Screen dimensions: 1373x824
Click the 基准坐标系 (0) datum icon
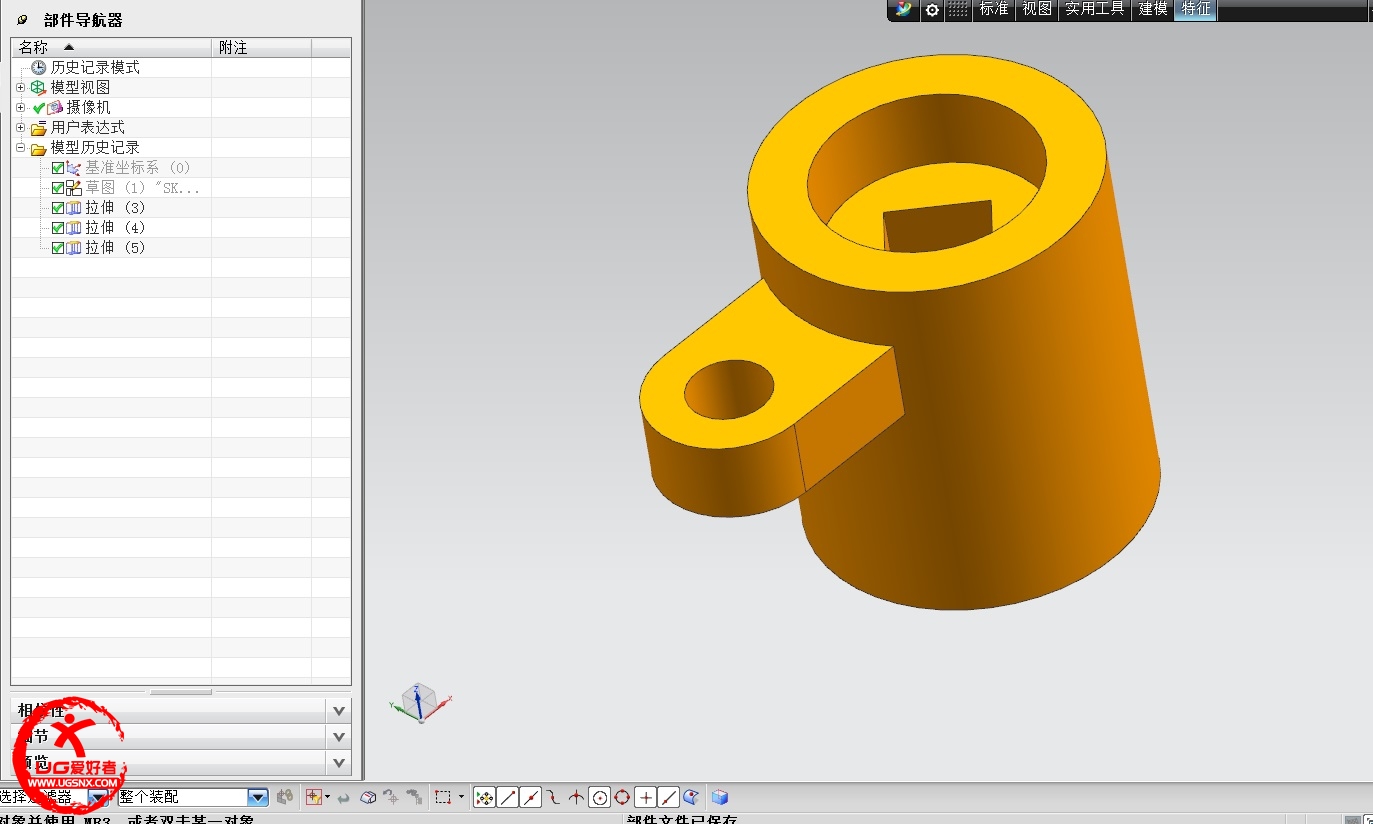(x=74, y=168)
